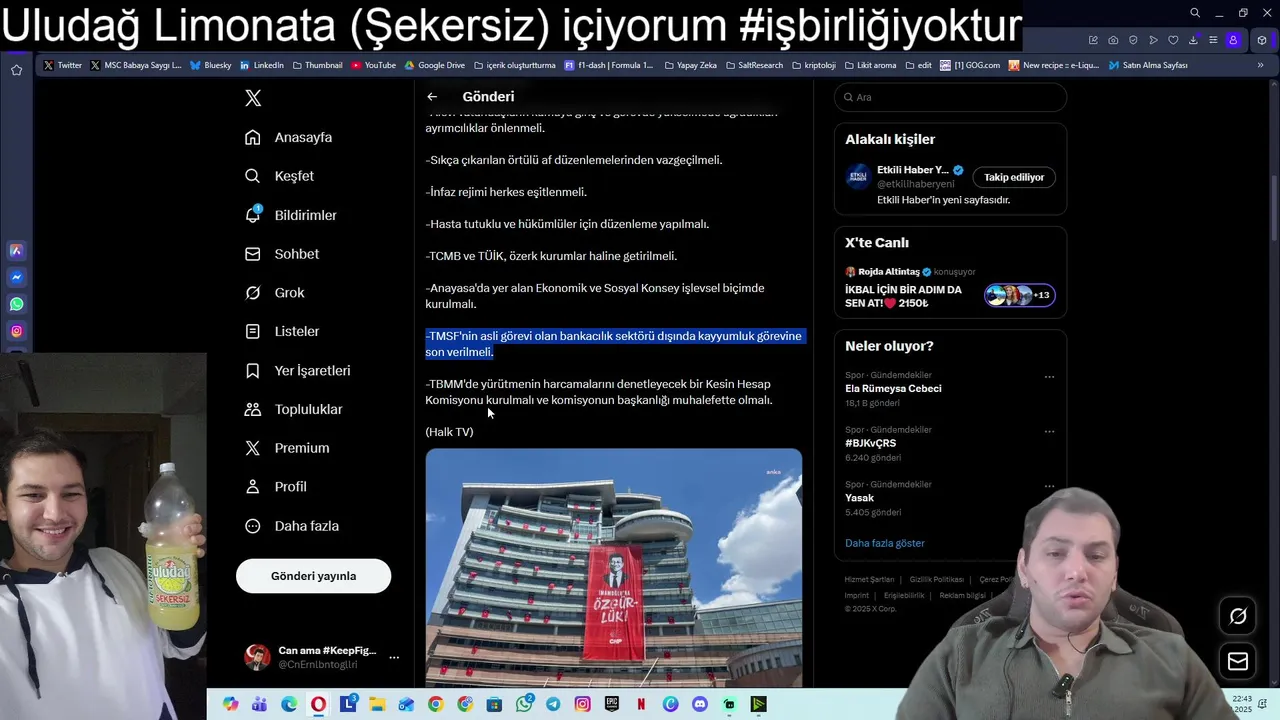
Task: Open Etkili Haber profile avatar
Action: coord(858,177)
